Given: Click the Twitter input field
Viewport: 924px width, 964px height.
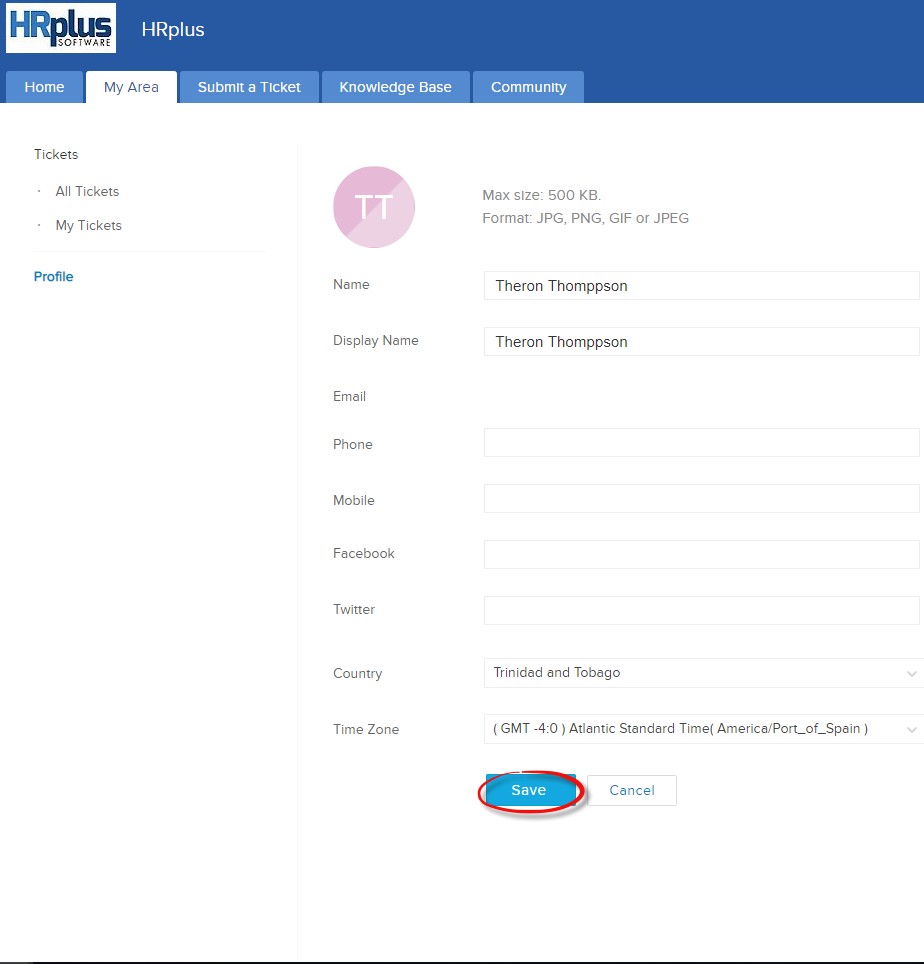Looking at the screenshot, I should click(x=703, y=610).
